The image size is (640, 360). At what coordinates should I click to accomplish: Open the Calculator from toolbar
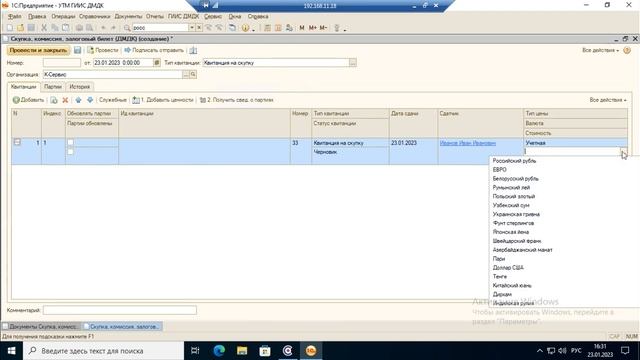(267, 28)
